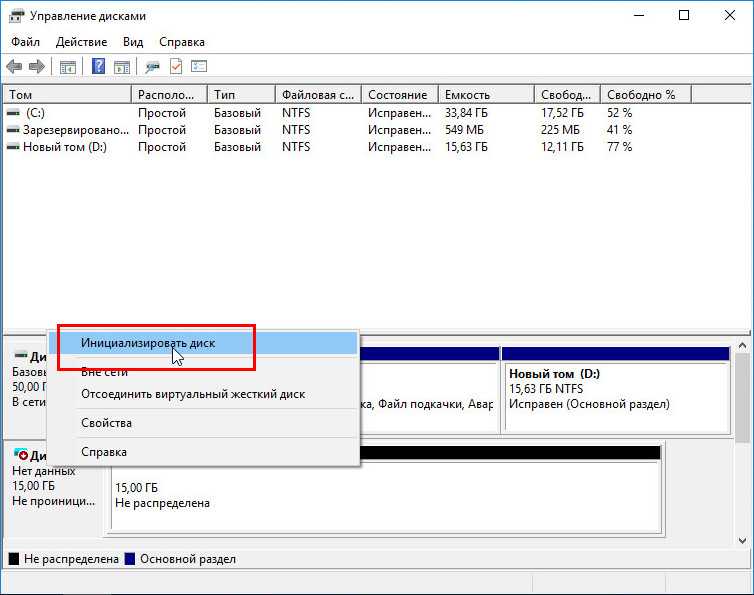Click the Нет данных disk label panel
754x595 pixels.
[53, 488]
